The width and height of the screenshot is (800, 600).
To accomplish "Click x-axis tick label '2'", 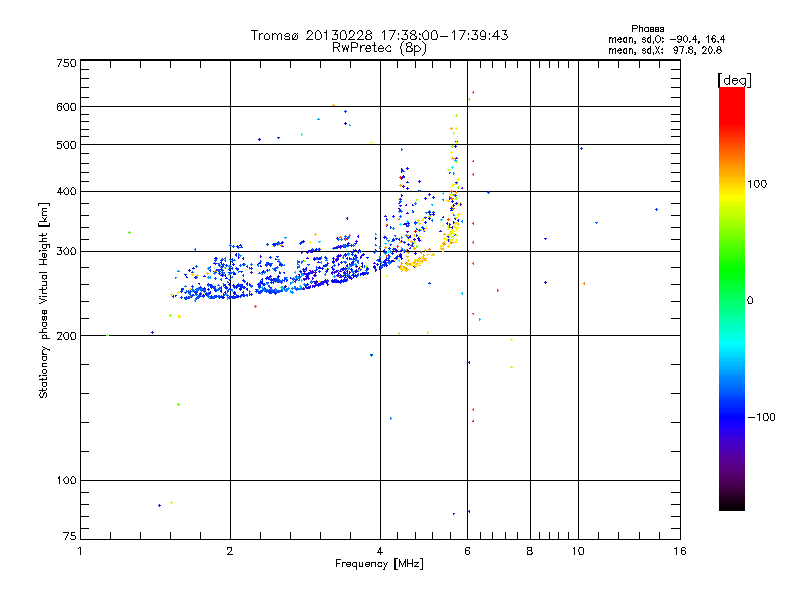I will click(230, 551).
